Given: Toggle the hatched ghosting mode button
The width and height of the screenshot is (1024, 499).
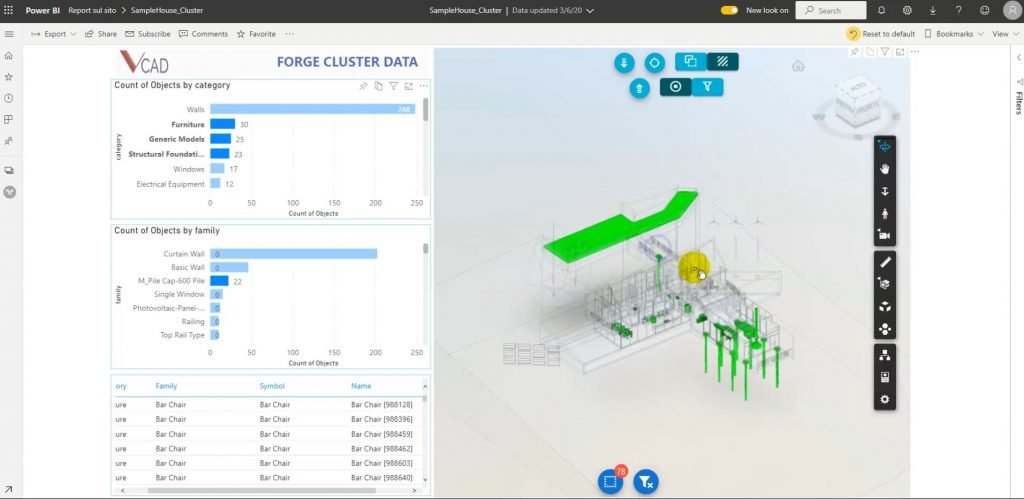Looking at the screenshot, I should click(722, 61).
